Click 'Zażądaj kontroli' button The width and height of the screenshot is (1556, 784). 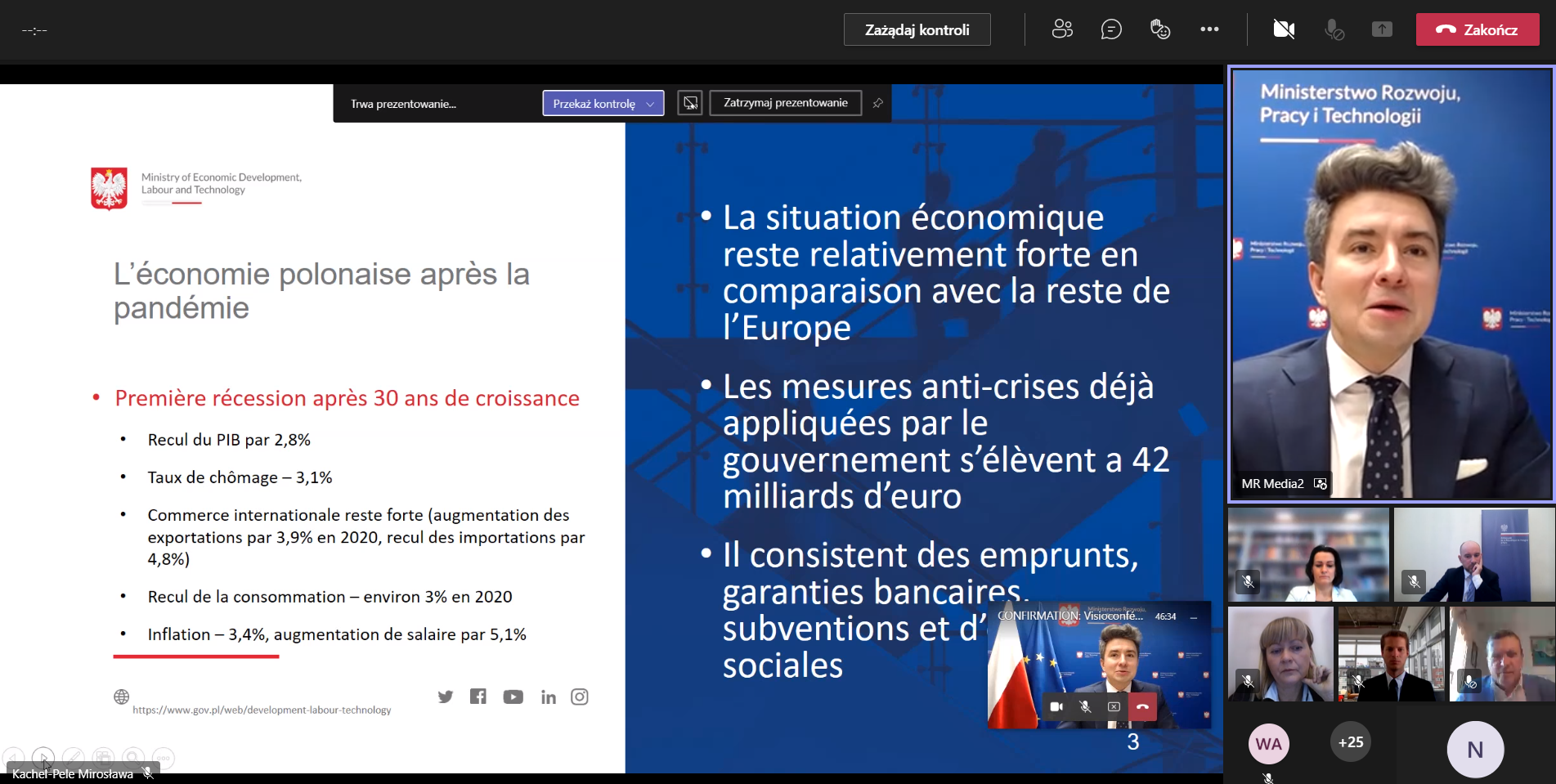point(917,29)
